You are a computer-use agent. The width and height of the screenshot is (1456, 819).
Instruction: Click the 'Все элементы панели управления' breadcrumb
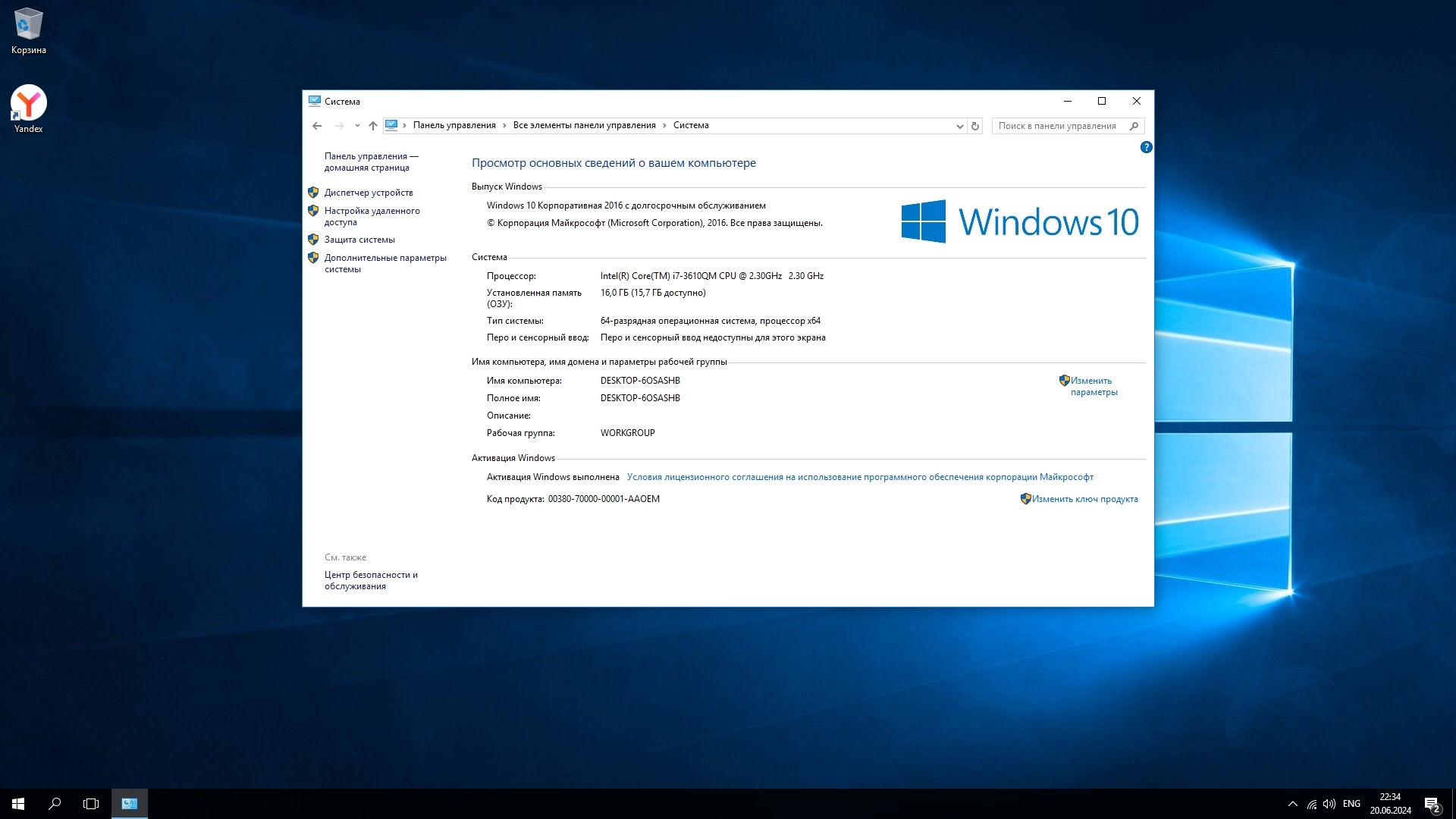point(584,126)
